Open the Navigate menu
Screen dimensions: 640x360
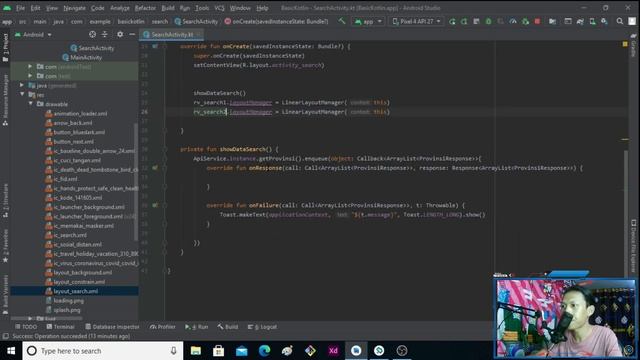[74, 8]
